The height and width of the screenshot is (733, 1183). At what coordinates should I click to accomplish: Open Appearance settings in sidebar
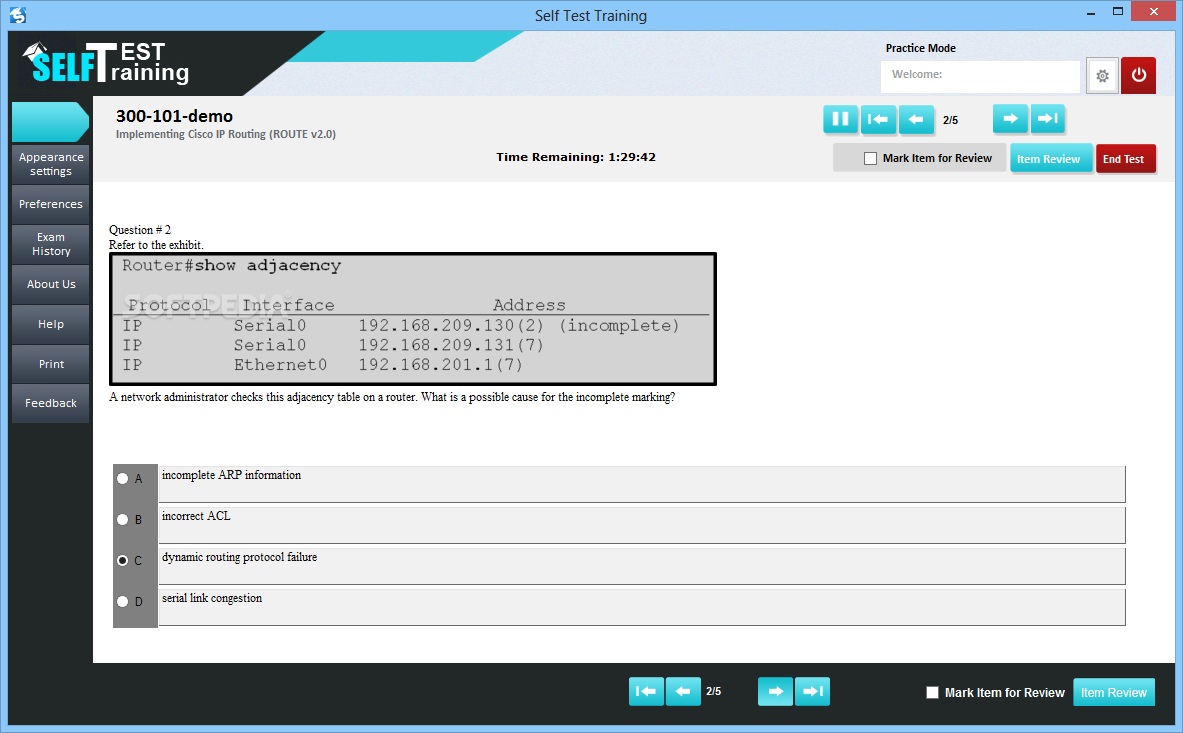click(51, 164)
